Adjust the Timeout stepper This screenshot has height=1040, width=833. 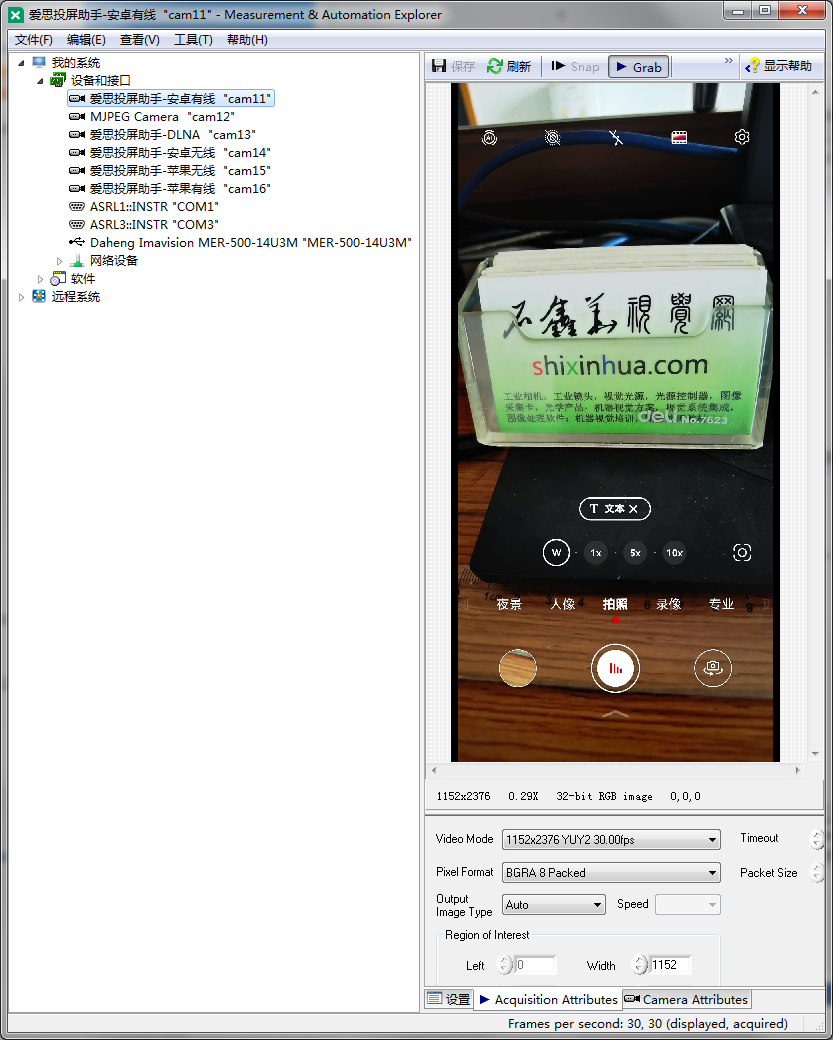[x=816, y=839]
